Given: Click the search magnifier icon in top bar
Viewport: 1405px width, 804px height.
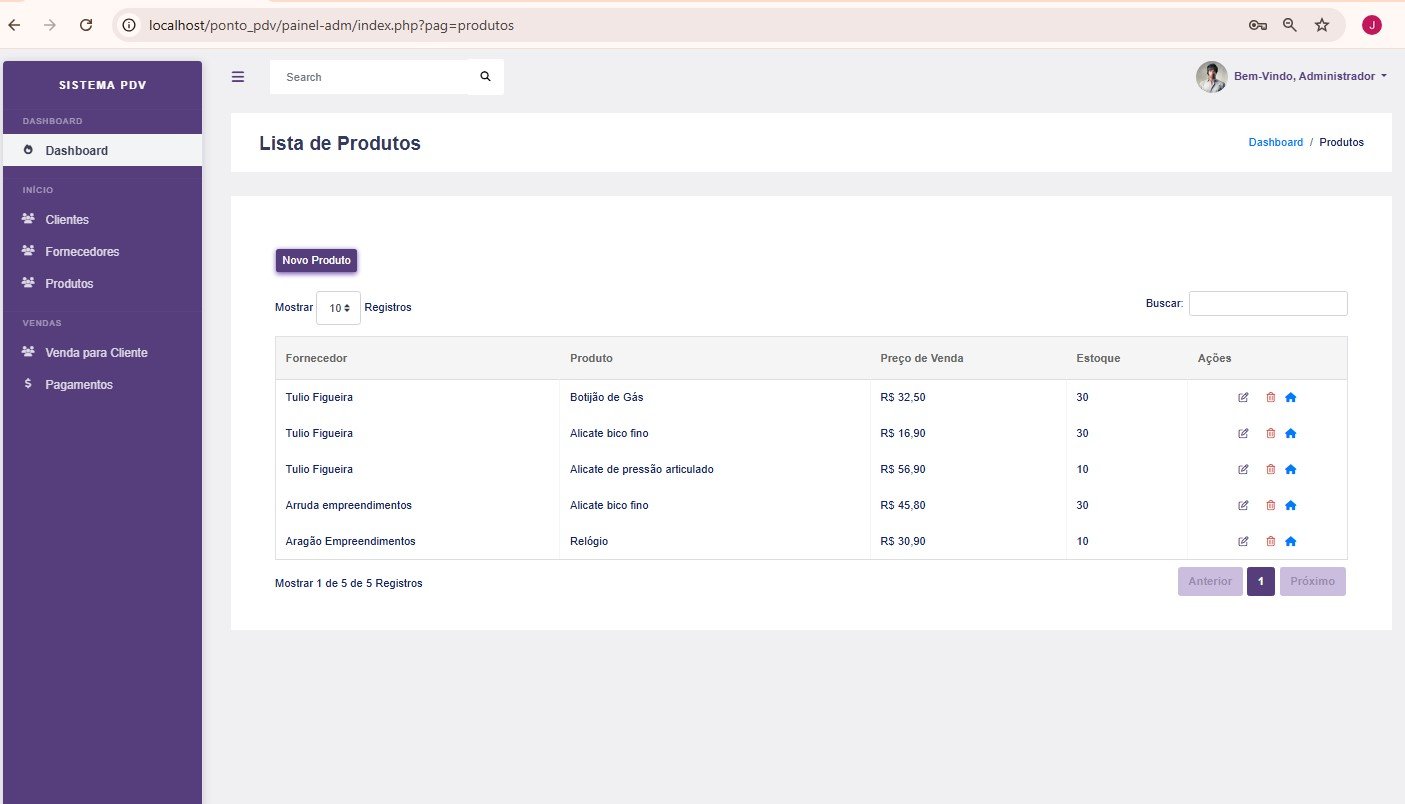Looking at the screenshot, I should 485,76.
